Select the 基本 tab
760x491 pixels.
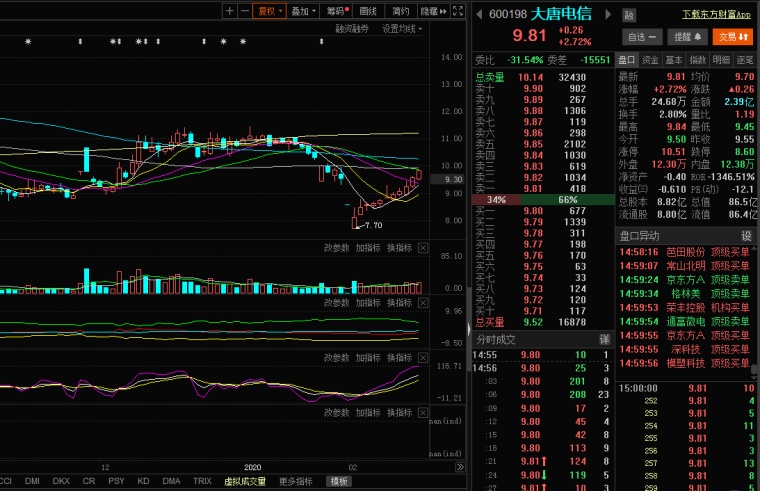(674, 60)
